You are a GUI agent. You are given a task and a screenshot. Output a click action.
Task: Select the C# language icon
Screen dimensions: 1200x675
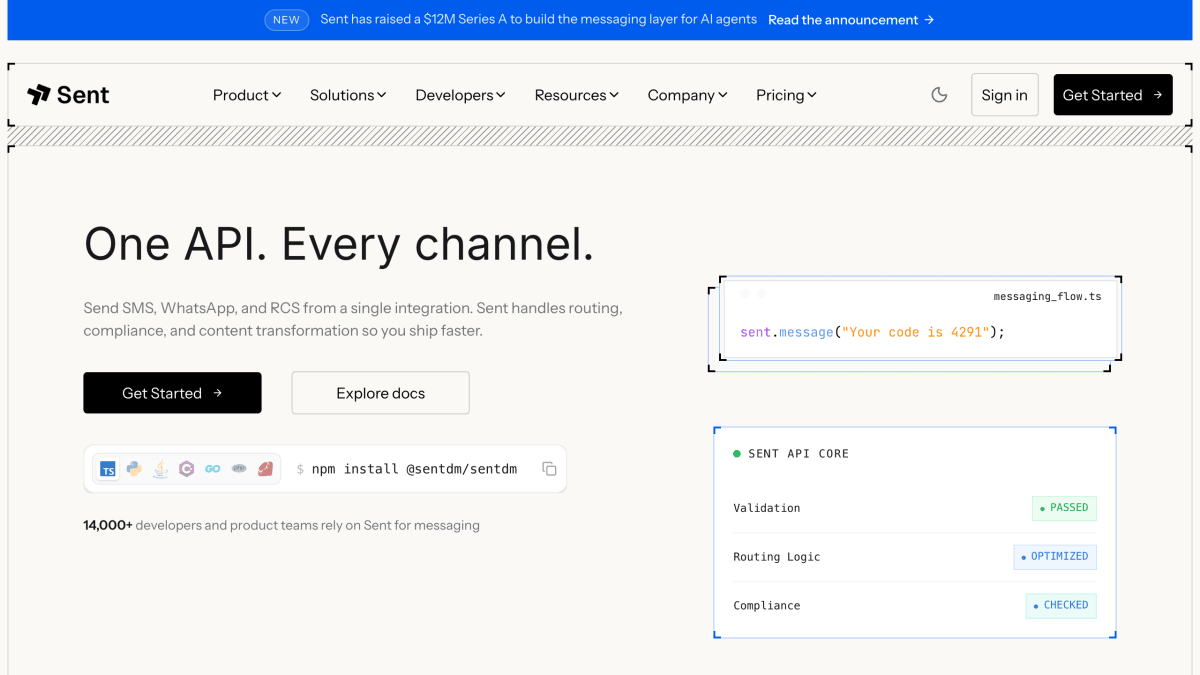pos(186,469)
